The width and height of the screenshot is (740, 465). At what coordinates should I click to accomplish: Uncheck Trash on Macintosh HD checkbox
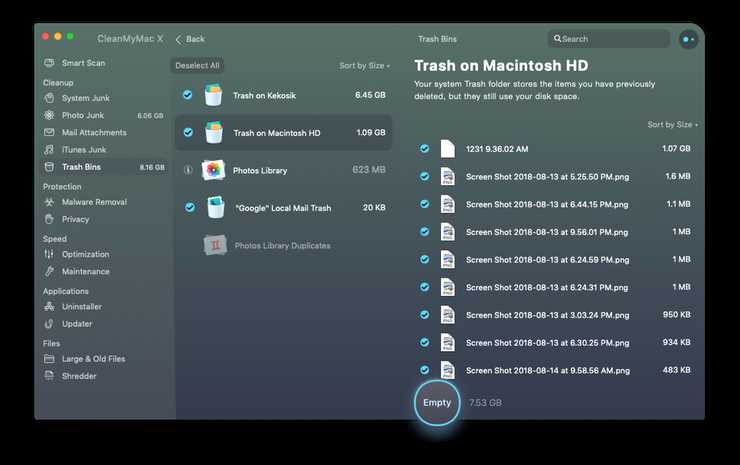(x=188, y=133)
